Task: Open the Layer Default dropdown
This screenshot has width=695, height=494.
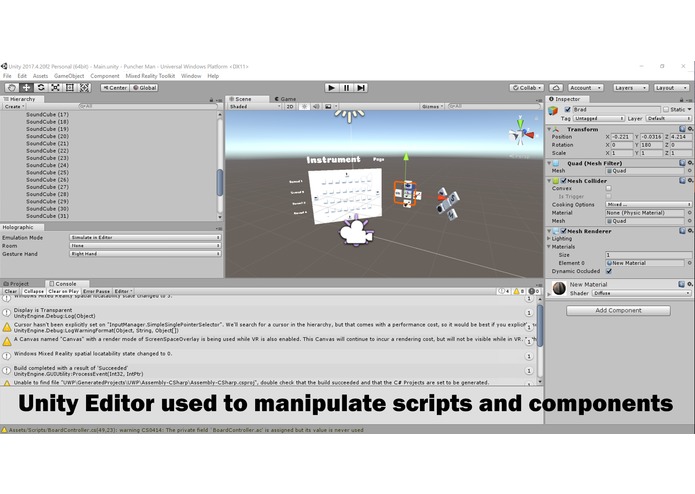Action: click(668, 118)
